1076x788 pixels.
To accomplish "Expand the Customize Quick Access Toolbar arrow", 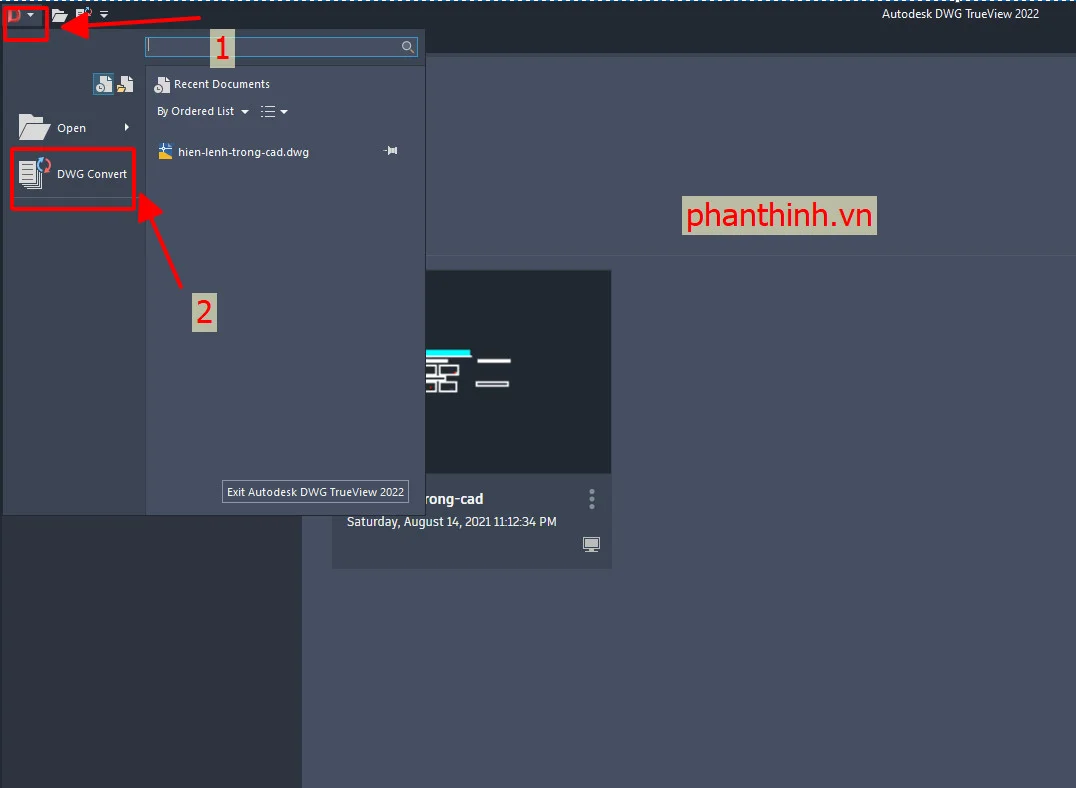I will tap(104, 14).
